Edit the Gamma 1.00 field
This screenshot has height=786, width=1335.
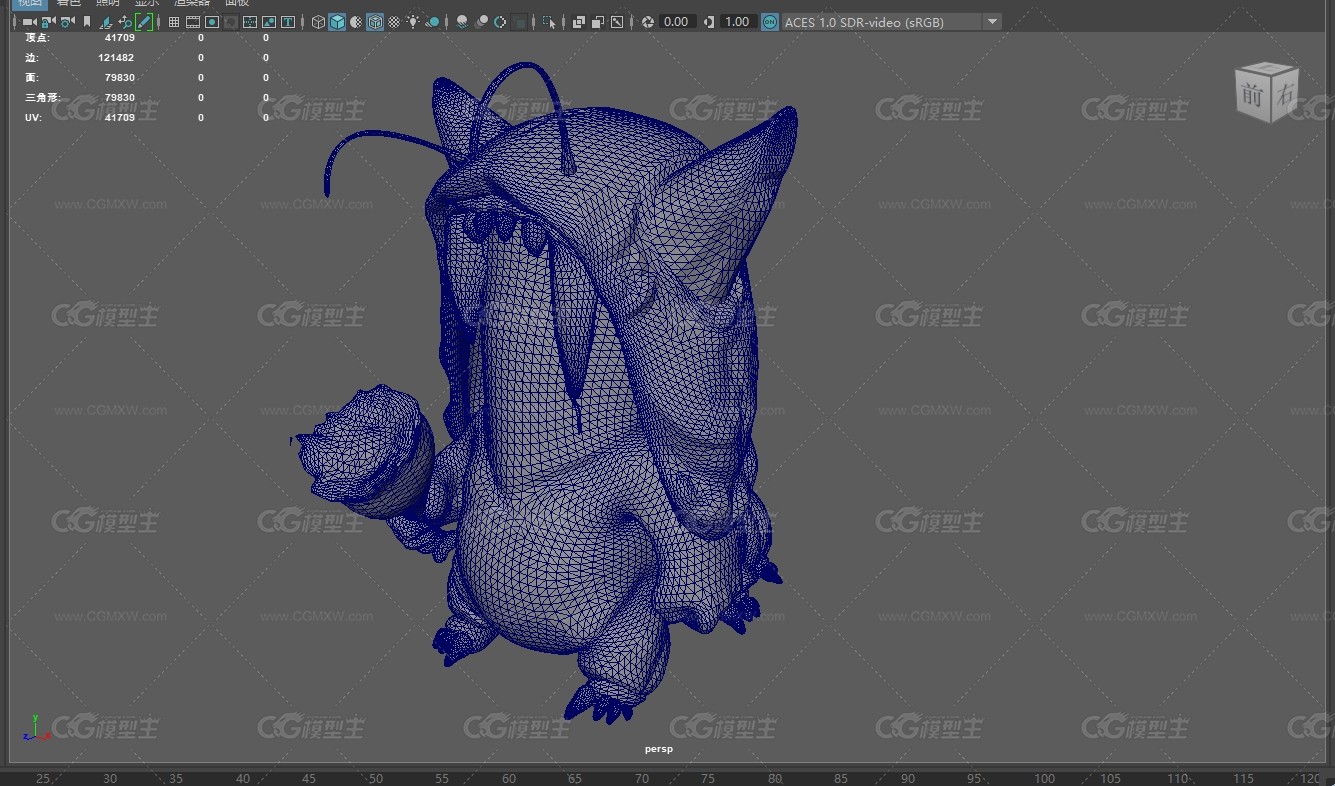pyautogui.click(x=737, y=21)
